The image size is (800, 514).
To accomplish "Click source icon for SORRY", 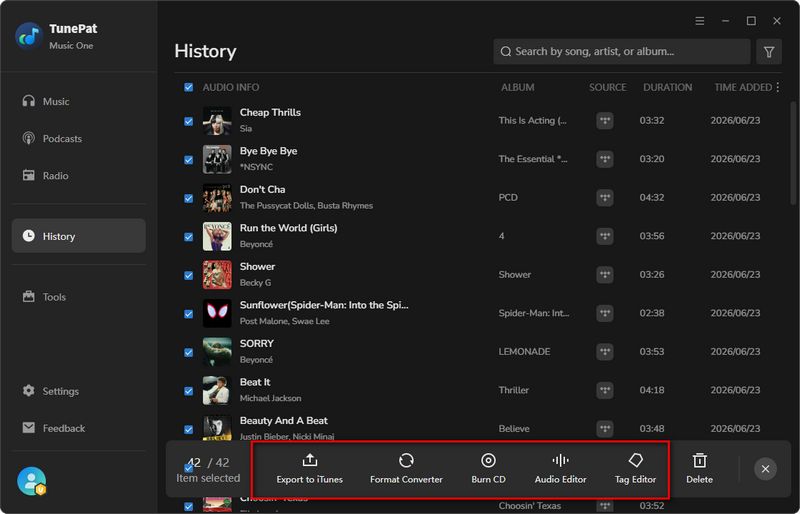I will [x=605, y=352].
